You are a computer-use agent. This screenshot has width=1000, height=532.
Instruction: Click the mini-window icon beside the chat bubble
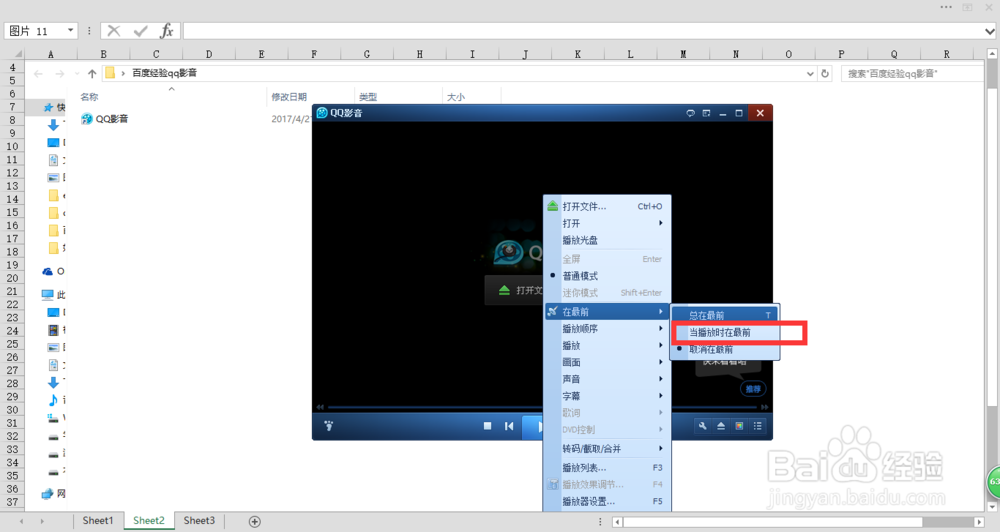(706, 113)
